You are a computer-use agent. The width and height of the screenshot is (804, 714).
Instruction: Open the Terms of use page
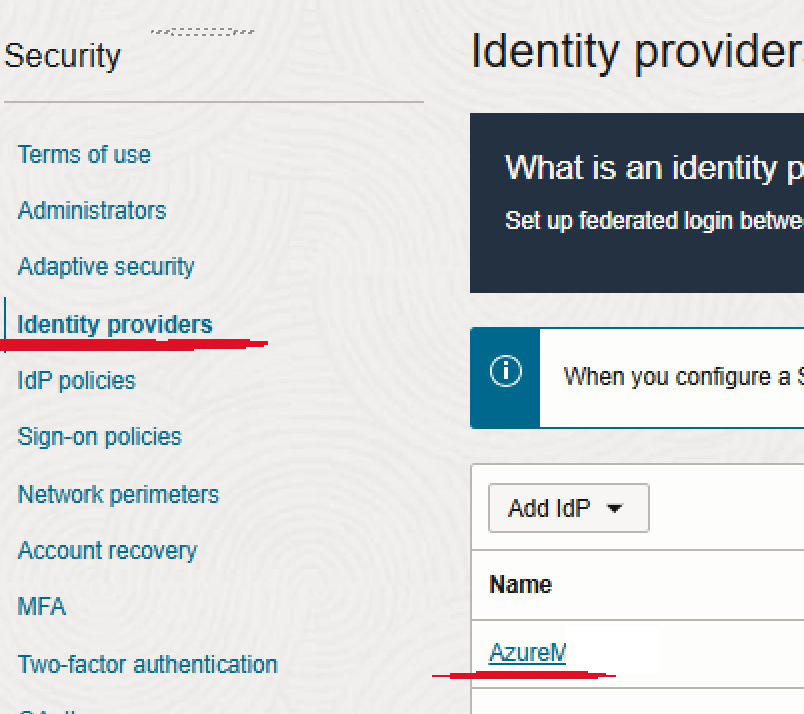pos(84,155)
